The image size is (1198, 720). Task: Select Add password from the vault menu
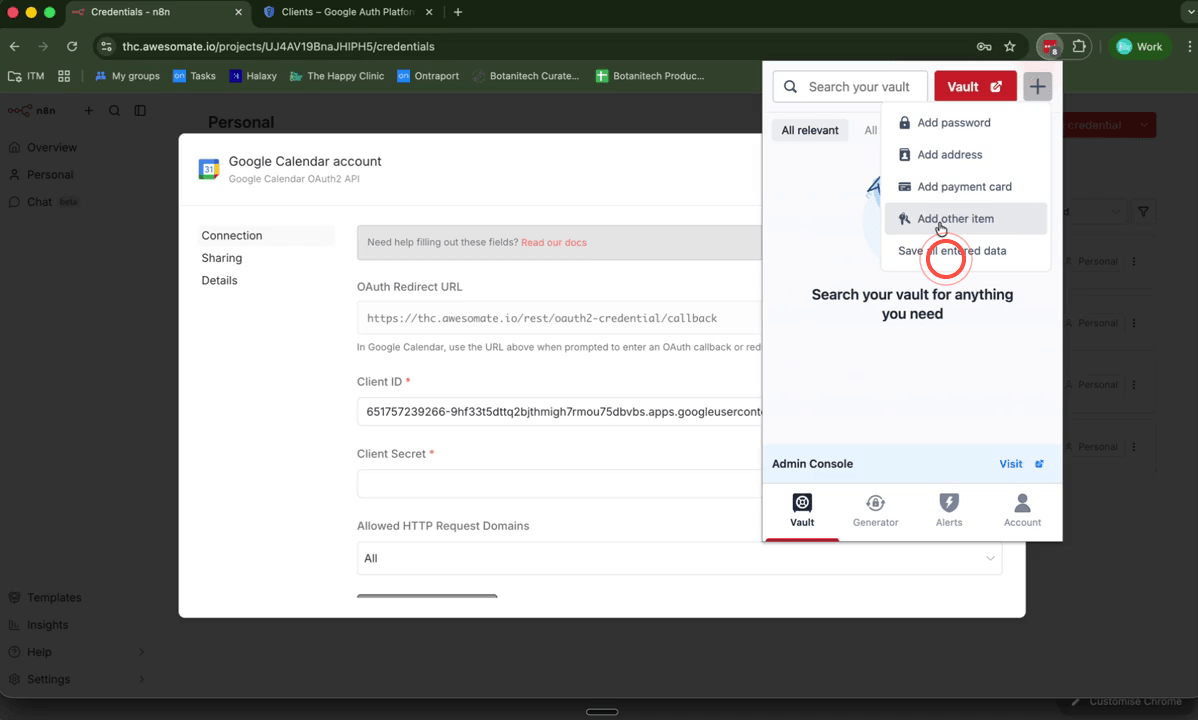pyautogui.click(x=955, y=122)
